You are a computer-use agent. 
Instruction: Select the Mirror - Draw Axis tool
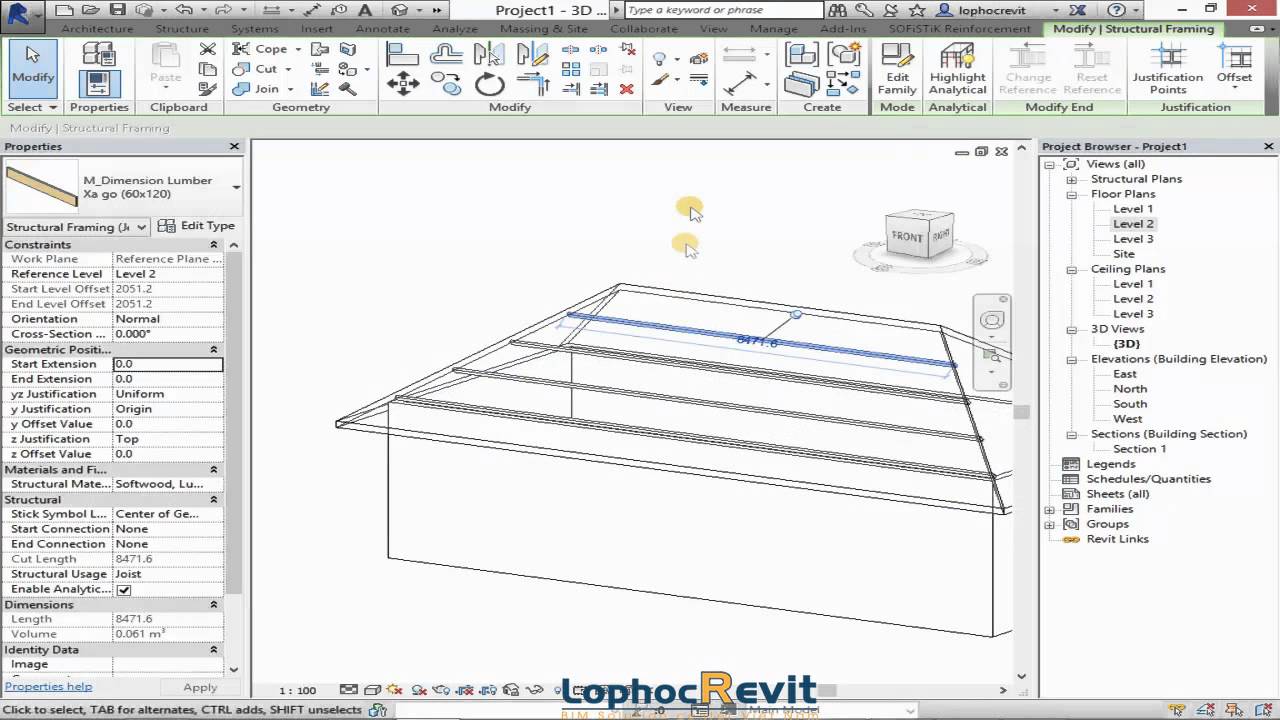click(x=533, y=54)
